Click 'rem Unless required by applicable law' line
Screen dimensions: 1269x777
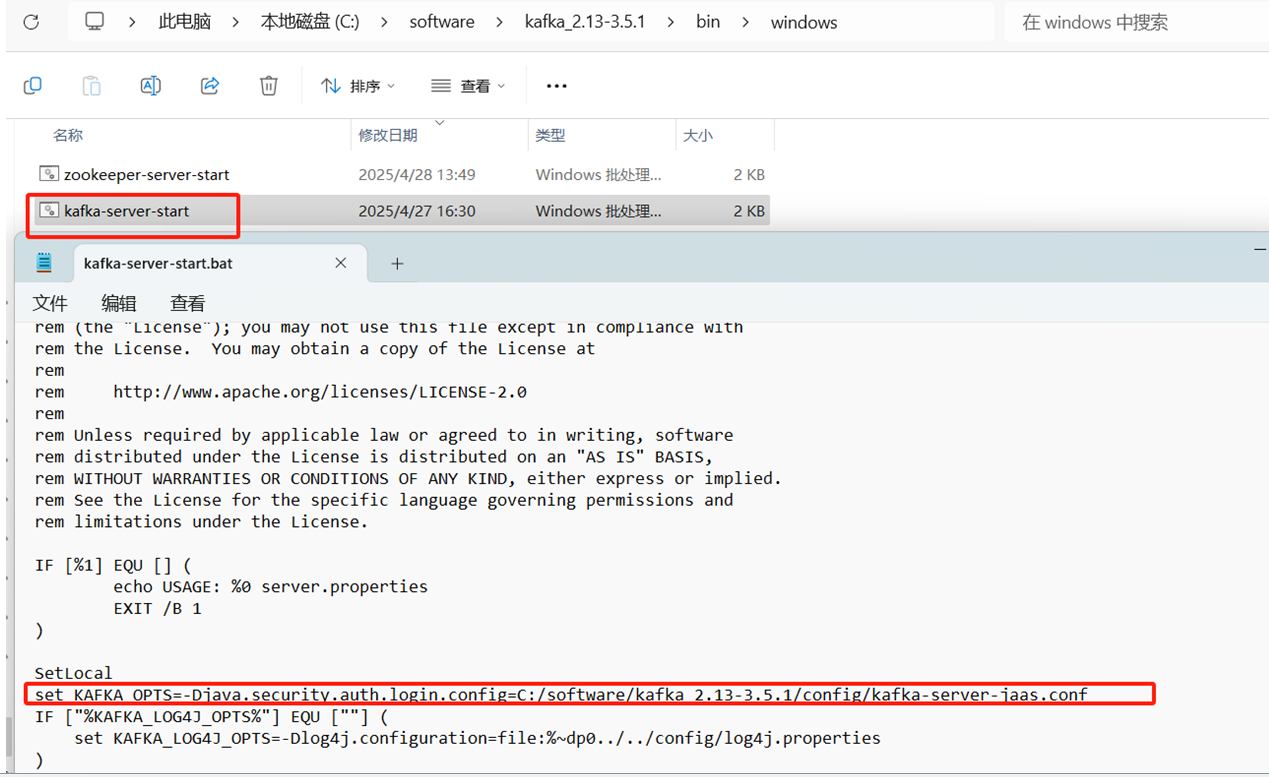pyautogui.click(x=384, y=435)
